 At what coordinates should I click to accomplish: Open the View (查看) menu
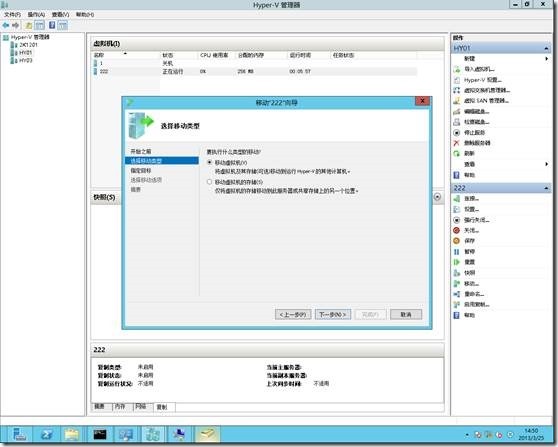tap(60, 15)
